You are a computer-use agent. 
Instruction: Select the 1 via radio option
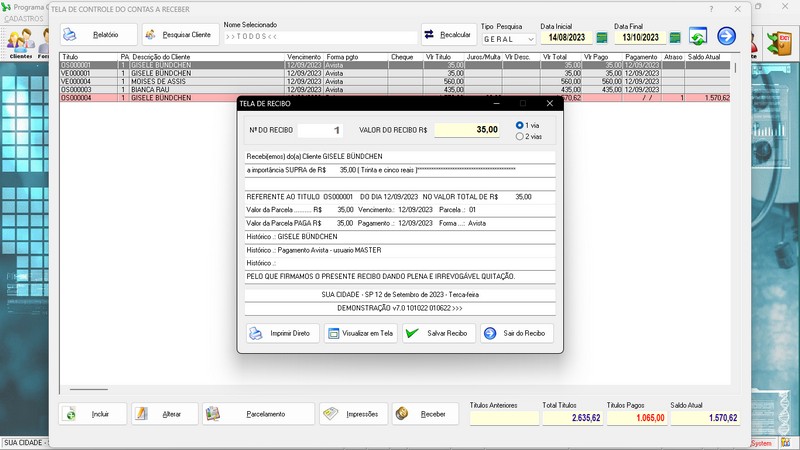(519, 125)
